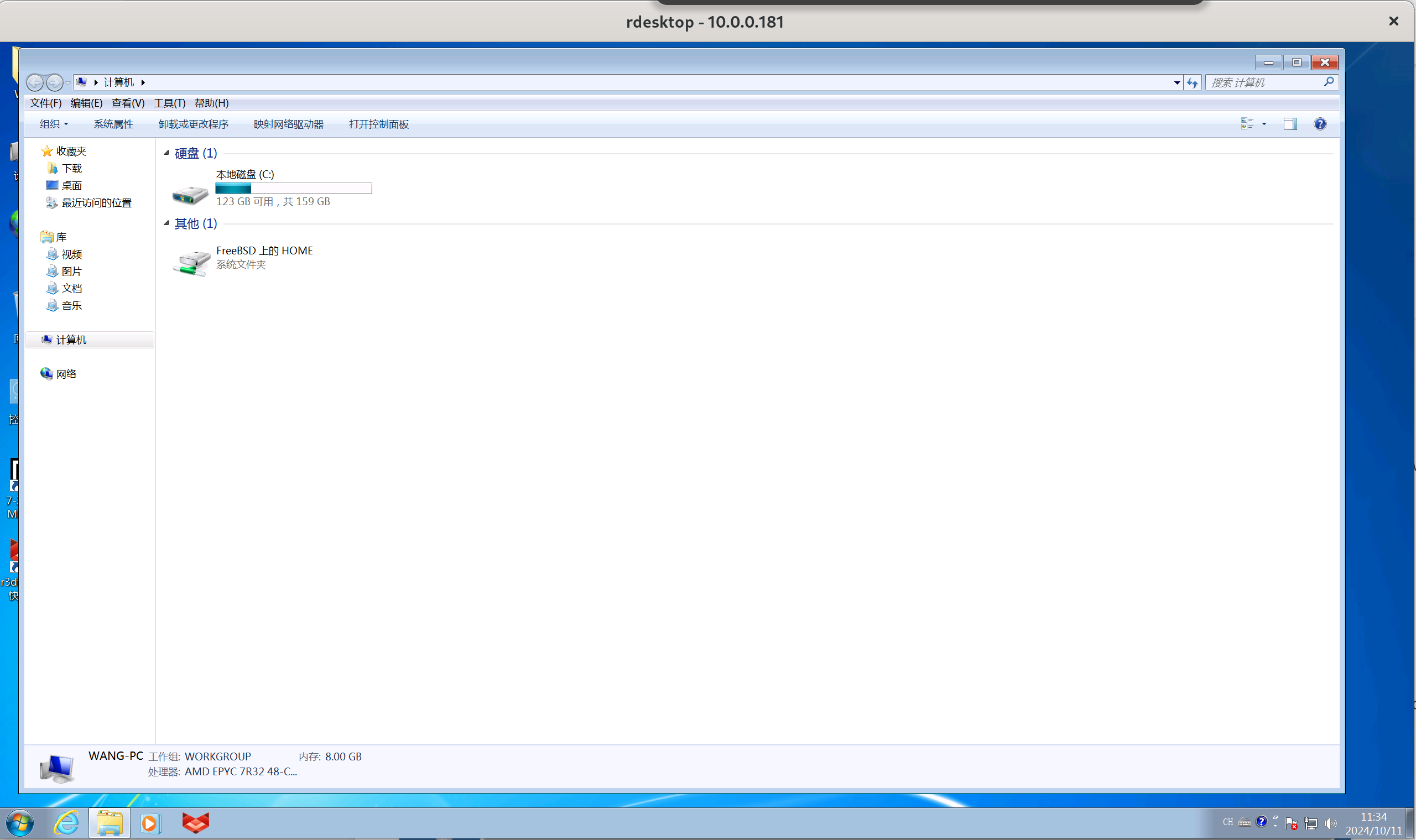Open Internet Explorer from the taskbar
The height and width of the screenshot is (840, 1416).
tap(67, 822)
